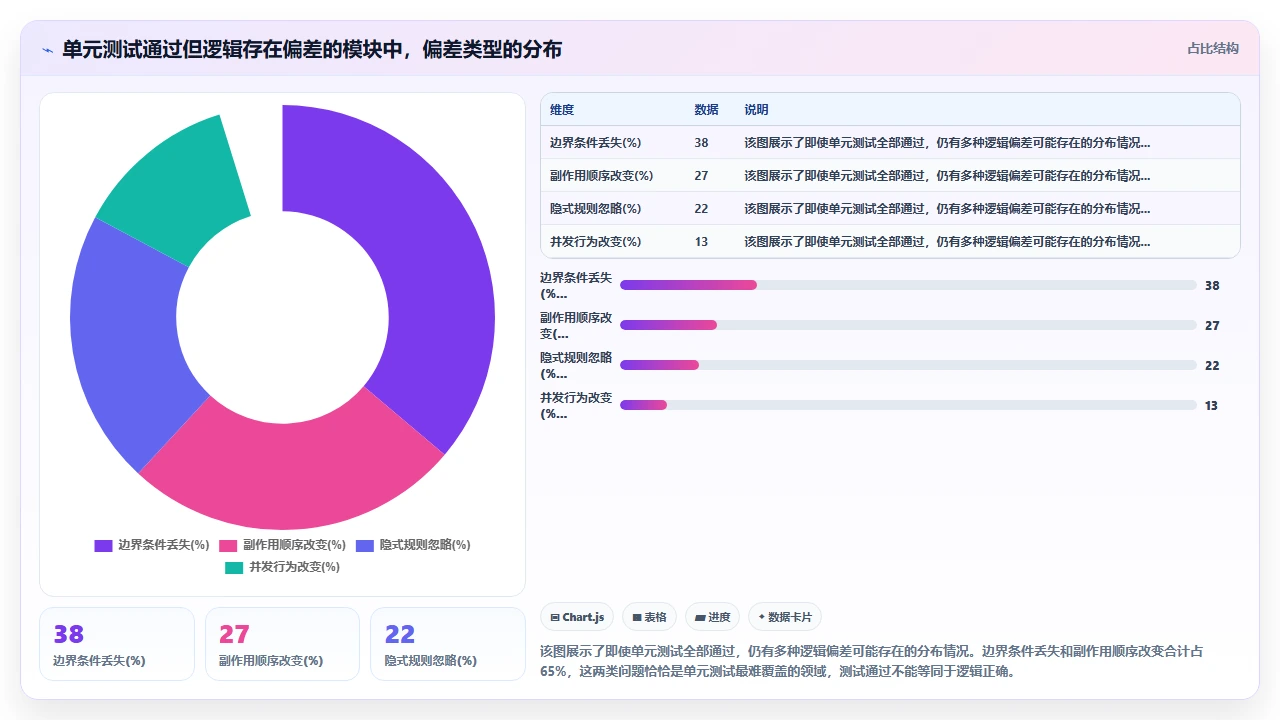Toggle 副作用顺序改变(%) legend color box
1280x720 pixels.
(228, 545)
